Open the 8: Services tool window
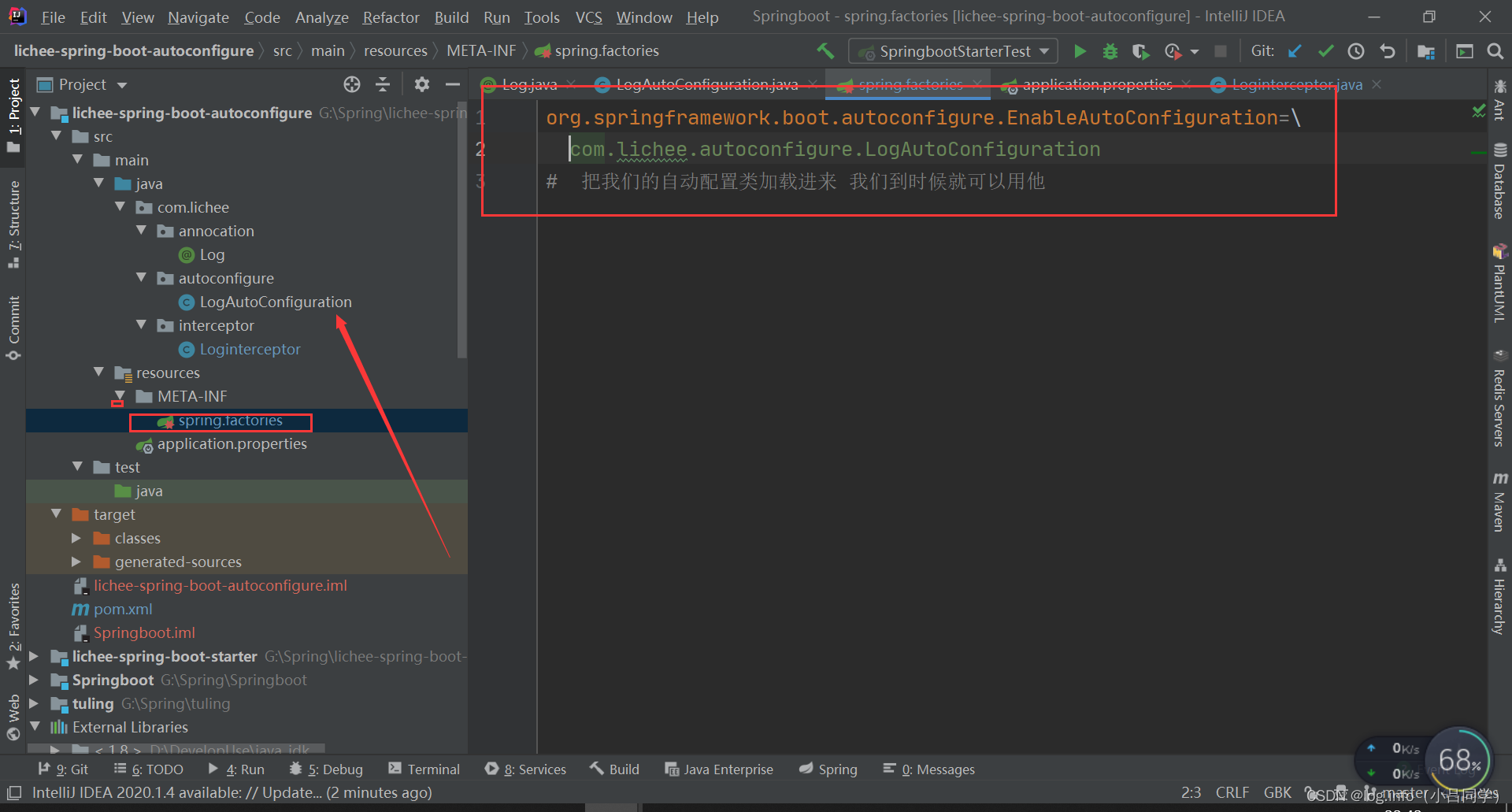The image size is (1512, 812). 526,769
